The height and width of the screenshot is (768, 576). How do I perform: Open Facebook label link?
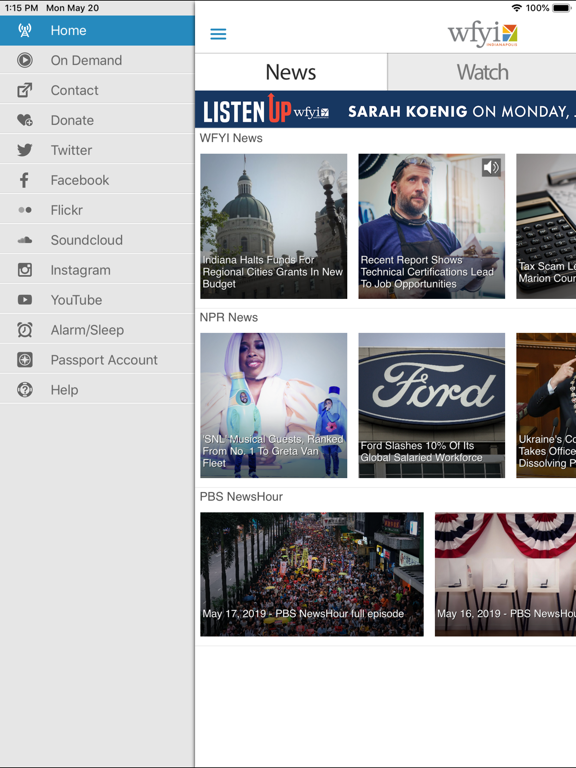(x=80, y=180)
